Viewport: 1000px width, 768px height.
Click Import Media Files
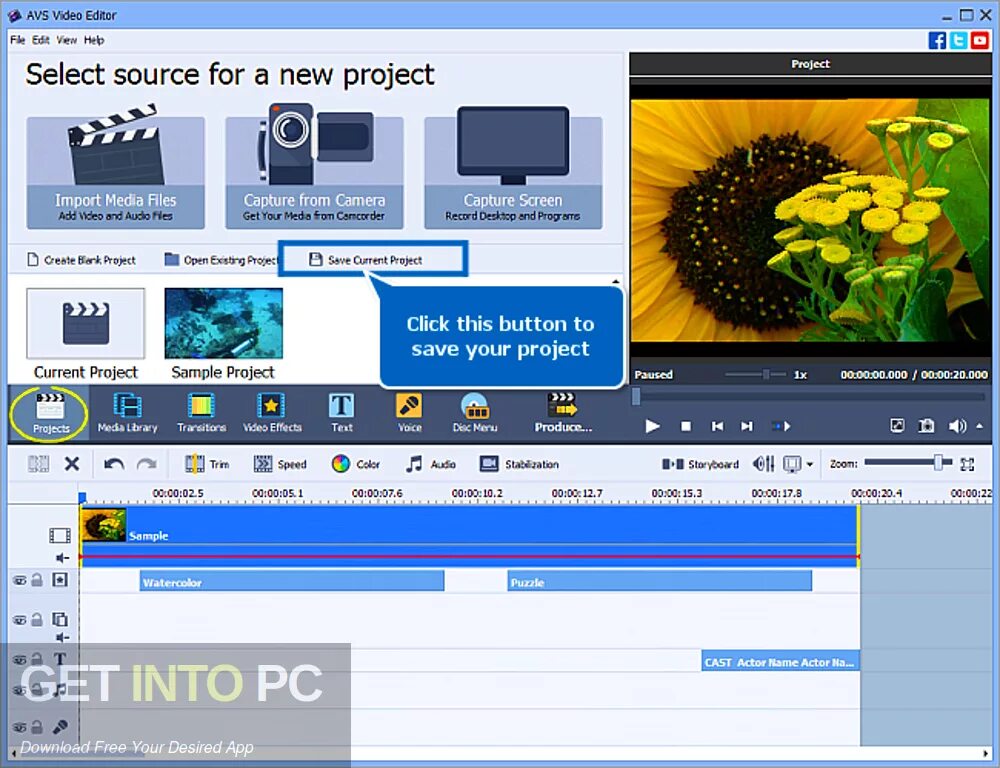click(x=115, y=172)
